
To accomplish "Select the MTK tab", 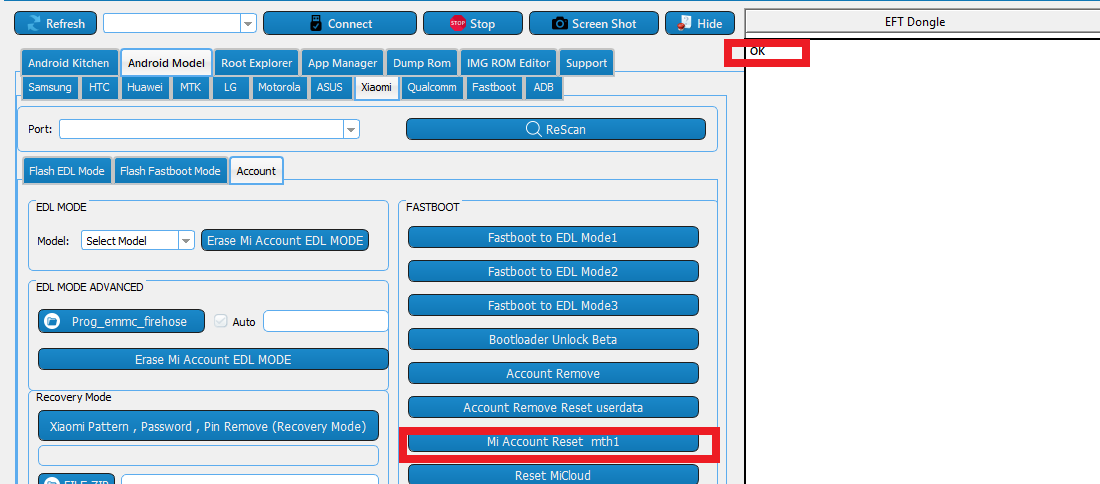I will click(190, 88).
